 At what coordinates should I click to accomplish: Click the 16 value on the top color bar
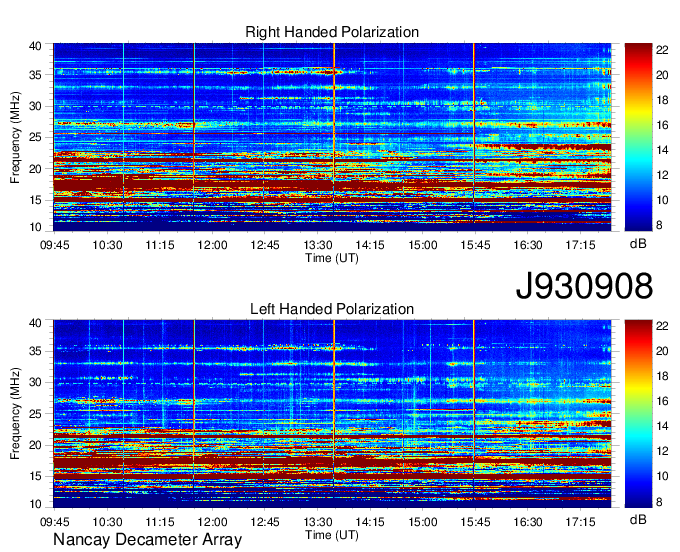tap(662, 125)
